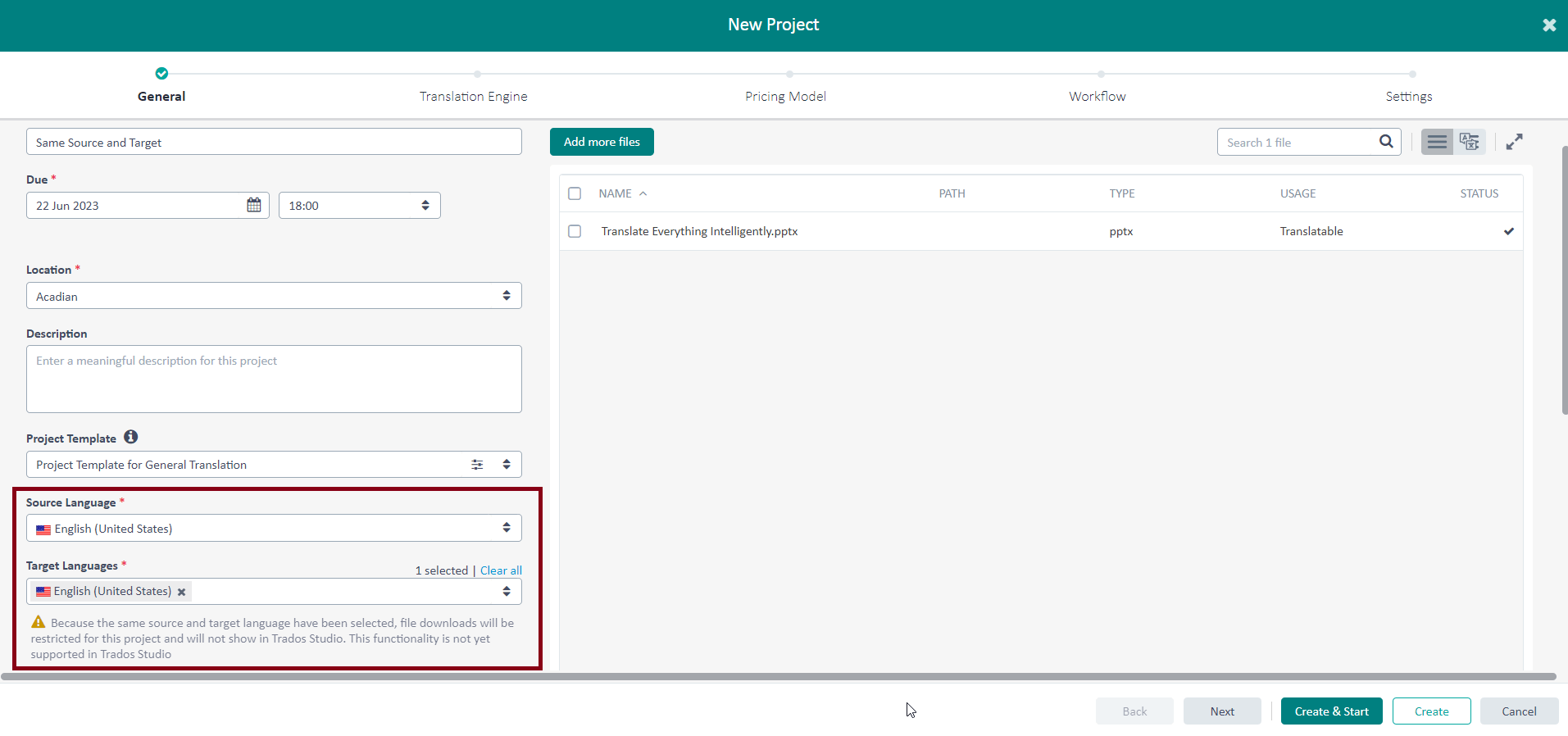Click the Project Template info icon
The height and width of the screenshot is (736, 1568).
click(x=131, y=437)
